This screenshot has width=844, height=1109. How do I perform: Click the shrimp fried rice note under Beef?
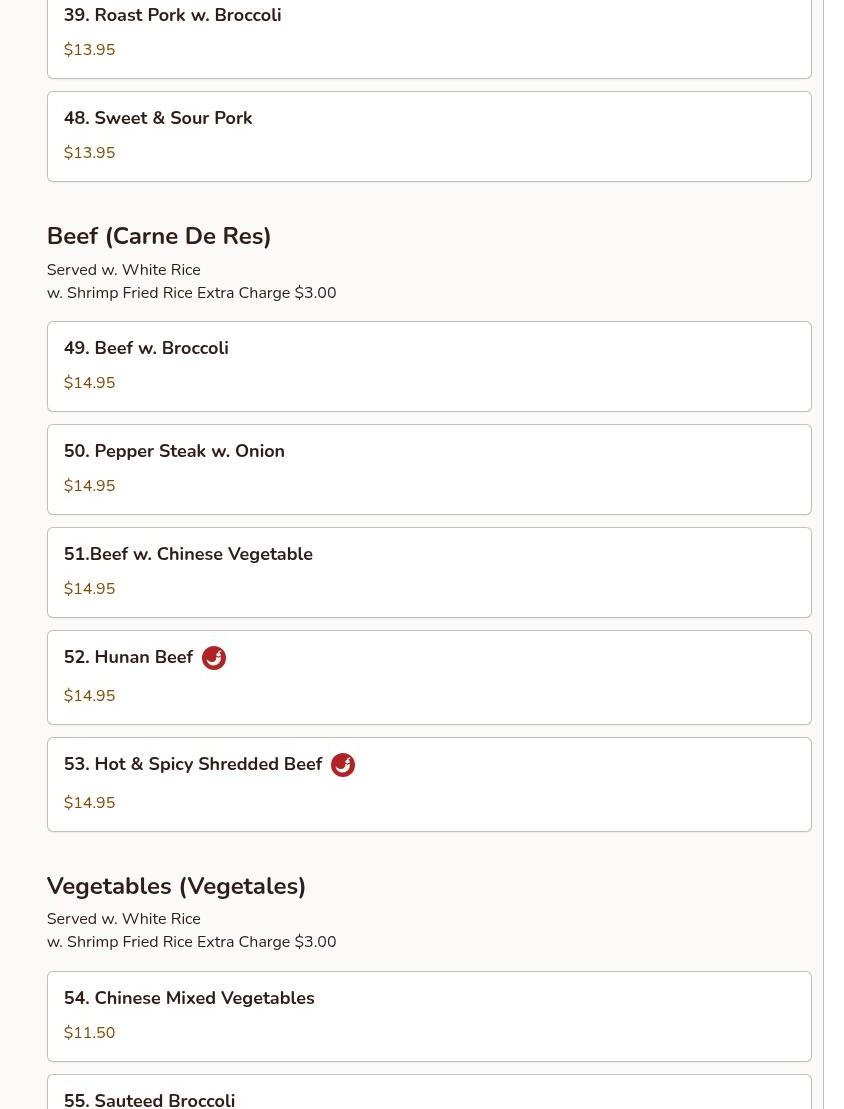point(192,293)
